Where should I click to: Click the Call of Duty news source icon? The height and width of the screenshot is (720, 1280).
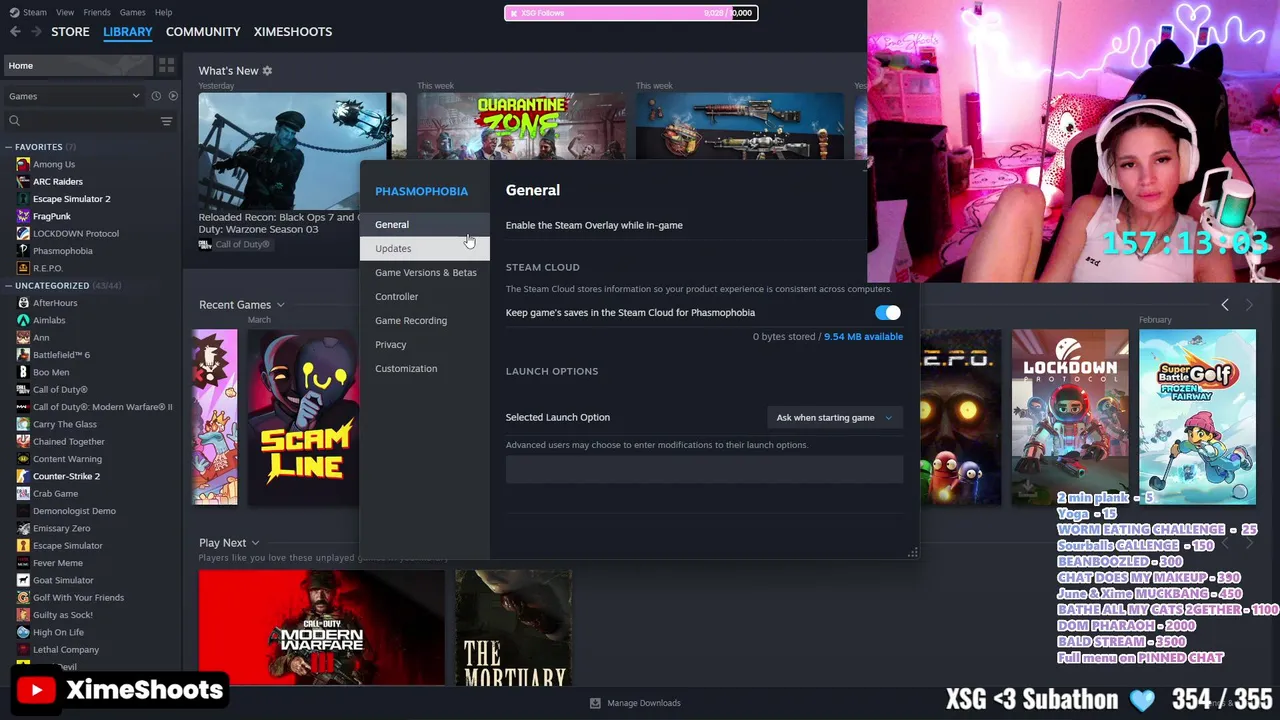click(205, 245)
